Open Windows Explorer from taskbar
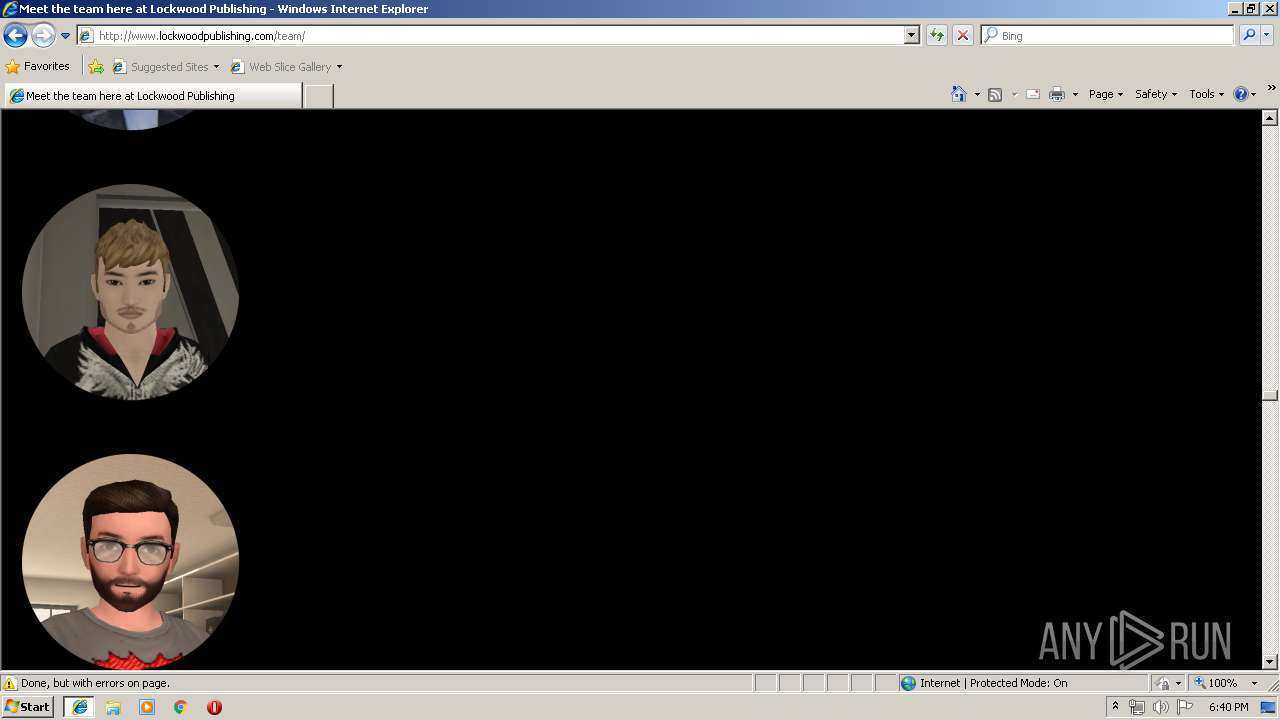This screenshot has width=1280, height=720. [x=113, y=707]
